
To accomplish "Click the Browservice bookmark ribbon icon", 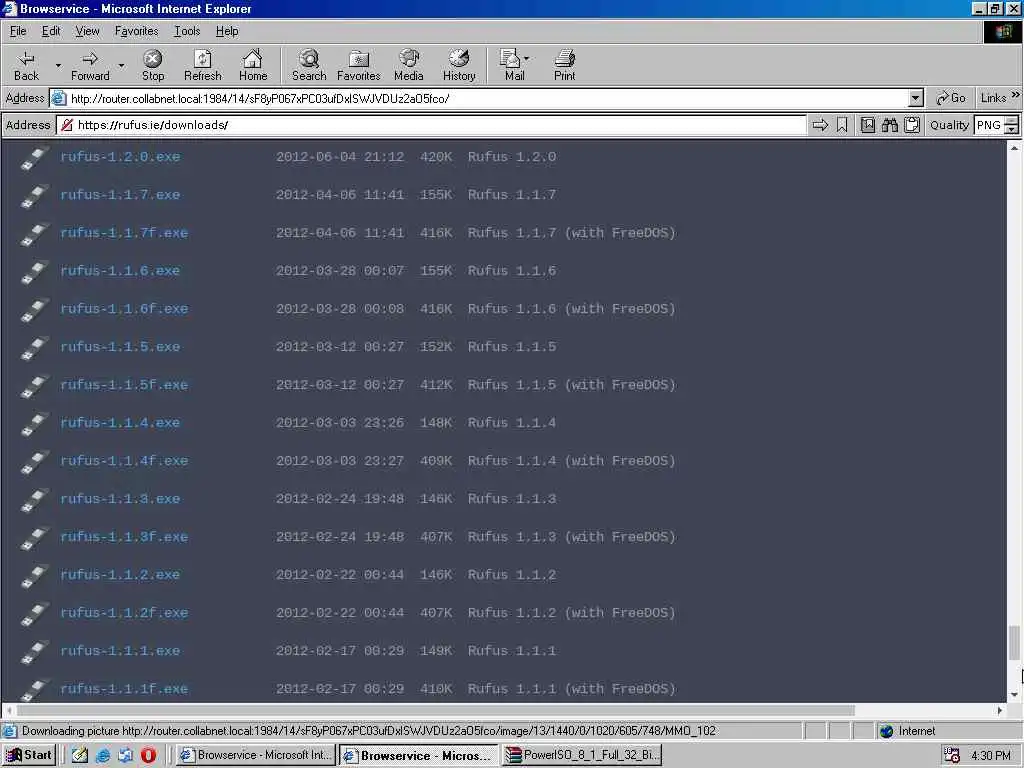I will tap(842, 125).
